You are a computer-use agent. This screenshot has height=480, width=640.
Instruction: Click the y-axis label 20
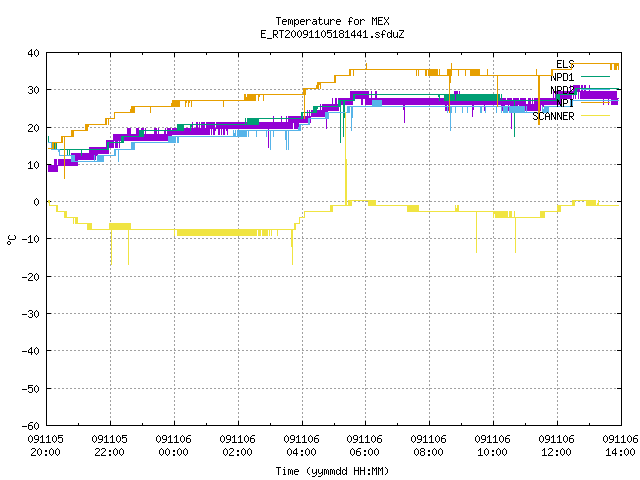(x=33, y=128)
